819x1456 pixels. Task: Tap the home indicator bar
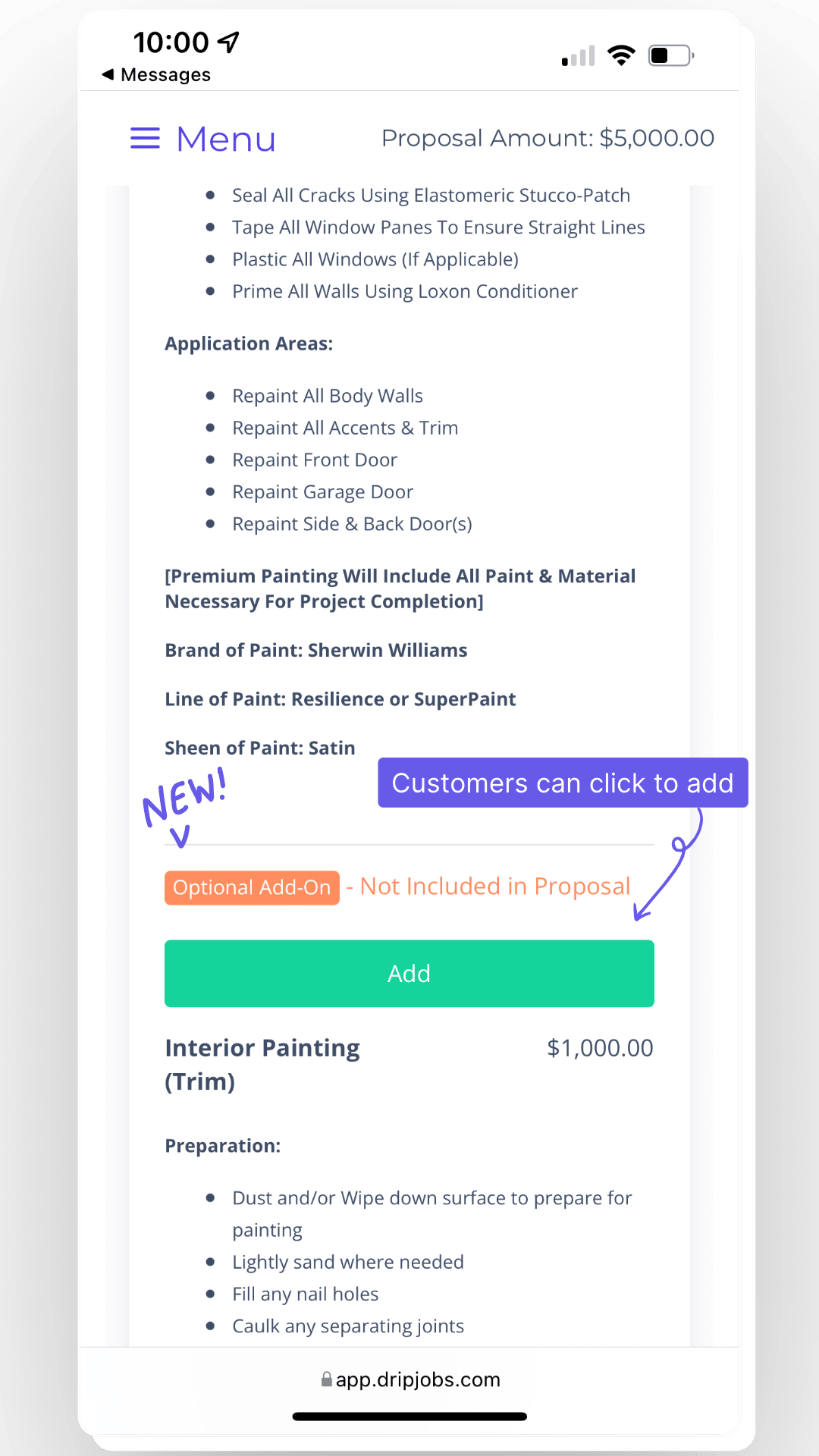click(409, 1417)
